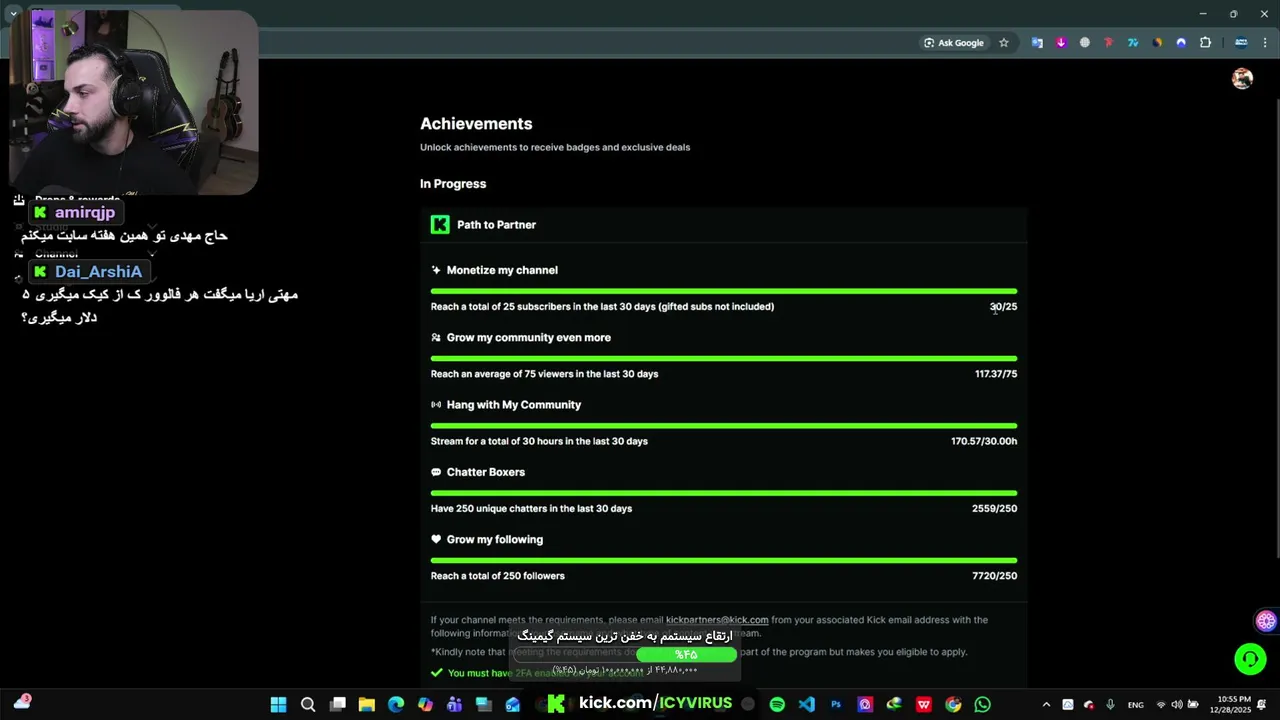Bookmark this page with the star icon
Image resolution: width=1280 pixels, height=720 pixels.
1004,43
